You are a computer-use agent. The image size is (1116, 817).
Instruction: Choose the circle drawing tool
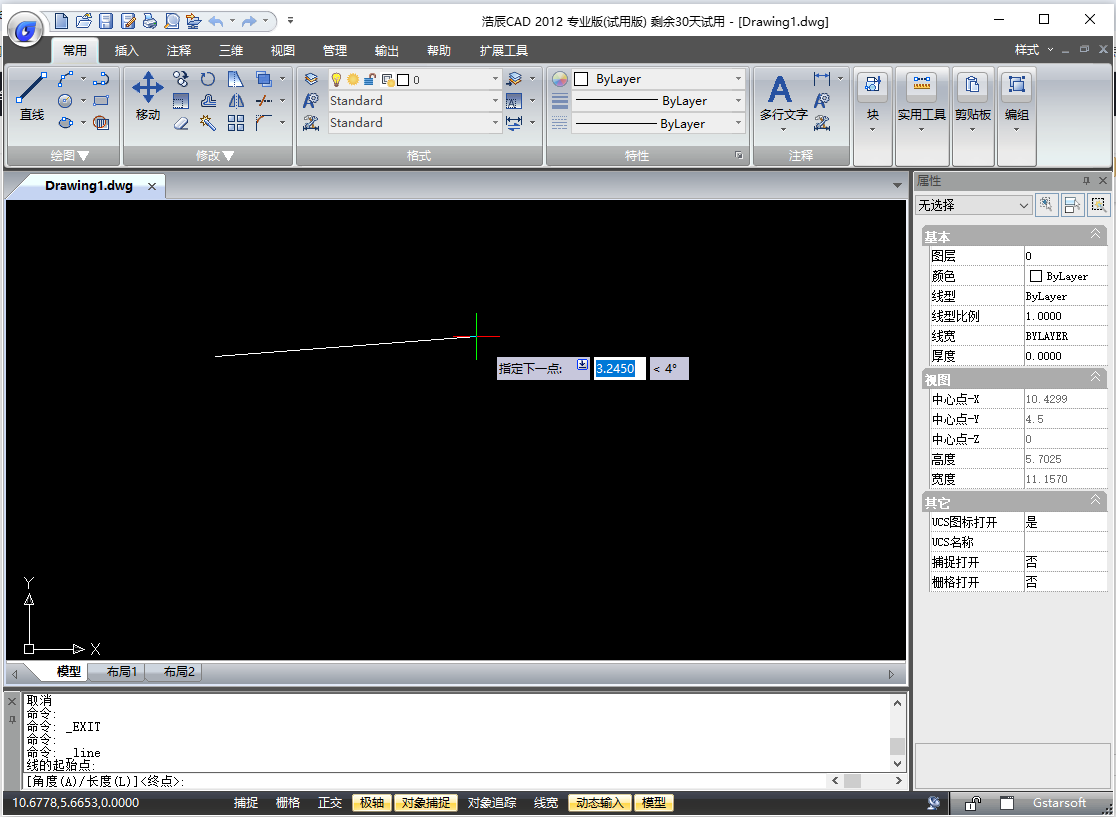coord(65,101)
